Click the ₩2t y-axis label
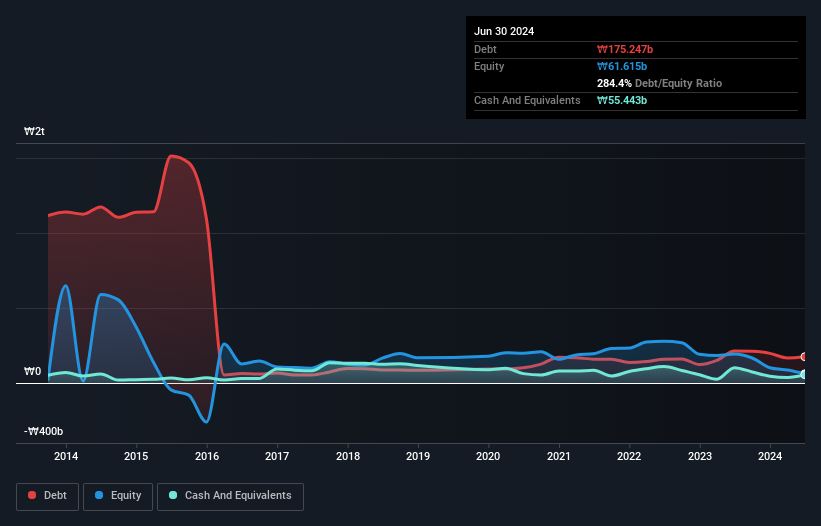The height and width of the screenshot is (526, 821). point(34,131)
